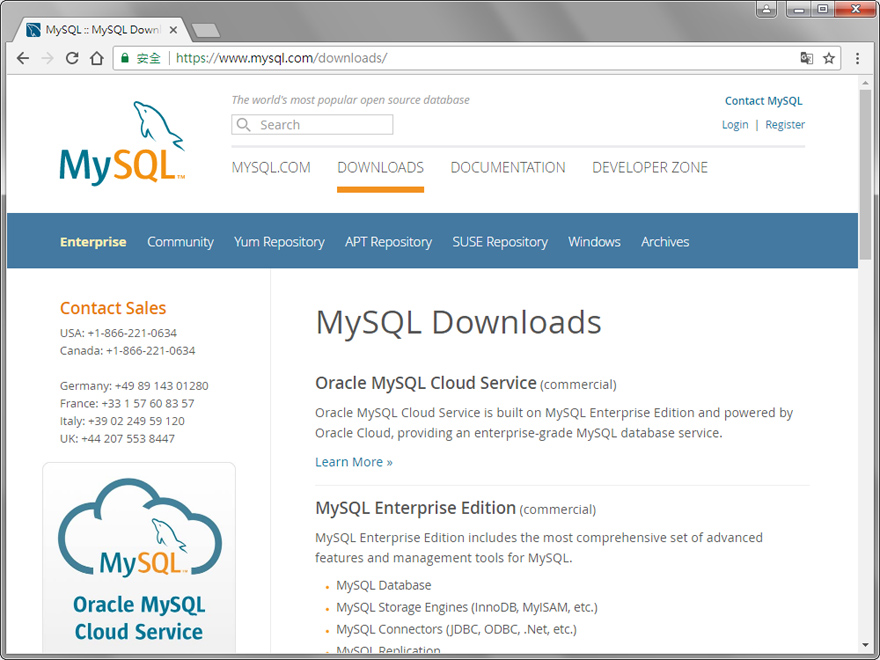Click the green secure padlock icon
Screen dimensions: 880x660
(125, 58)
